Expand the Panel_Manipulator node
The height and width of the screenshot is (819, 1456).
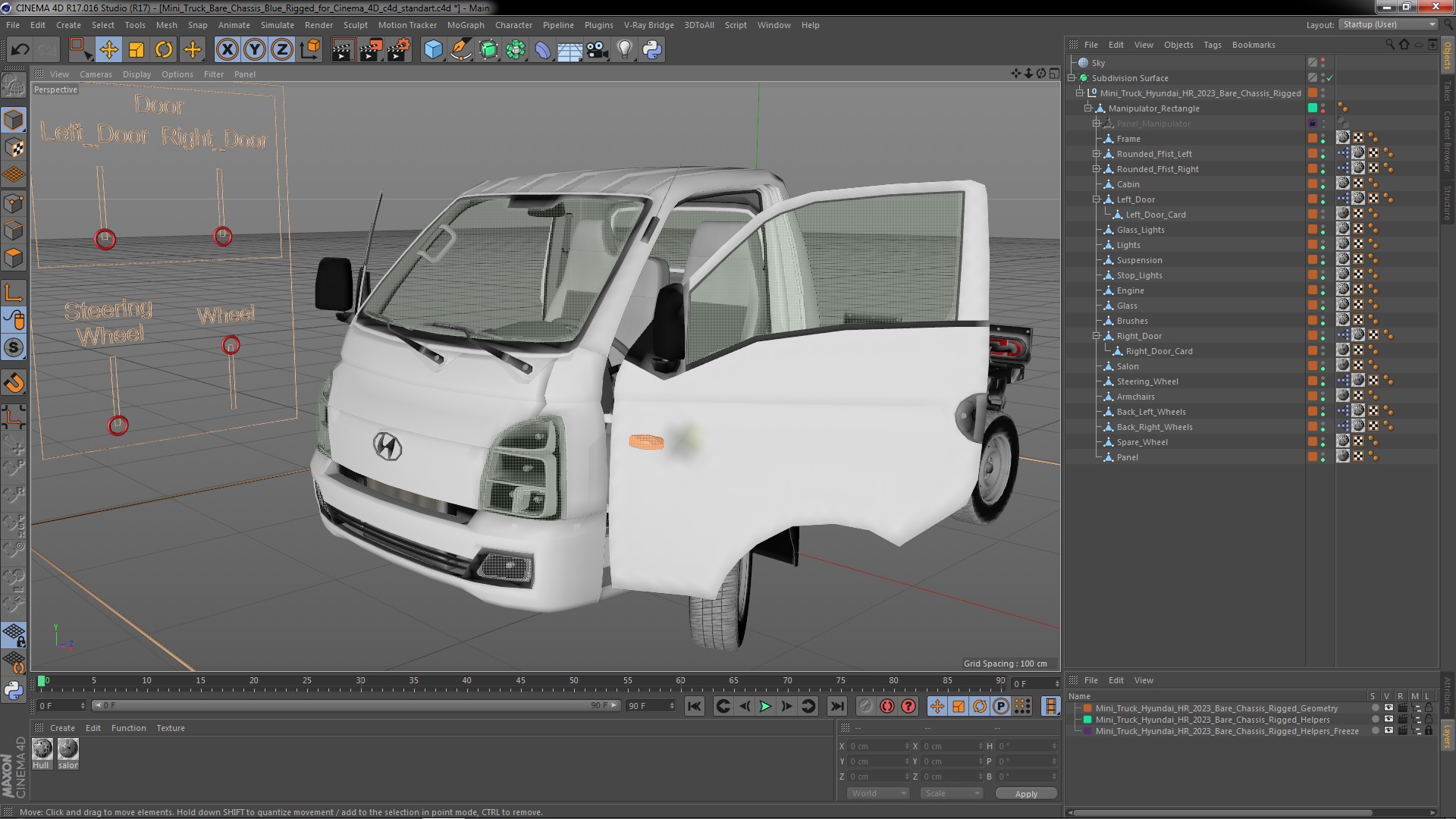click(1096, 124)
